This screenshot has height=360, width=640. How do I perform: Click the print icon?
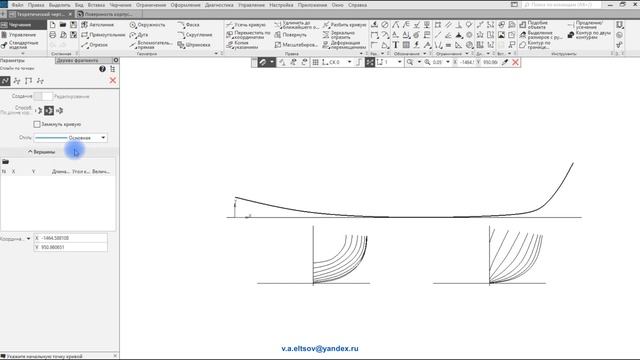tap(52, 35)
